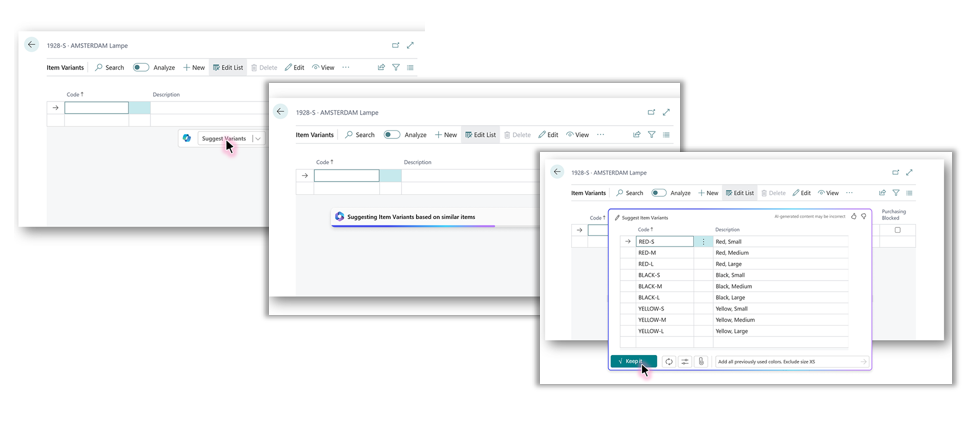Open suggestion options sliders icon
This screenshot has height=428, width=977.
pyautogui.click(x=685, y=361)
